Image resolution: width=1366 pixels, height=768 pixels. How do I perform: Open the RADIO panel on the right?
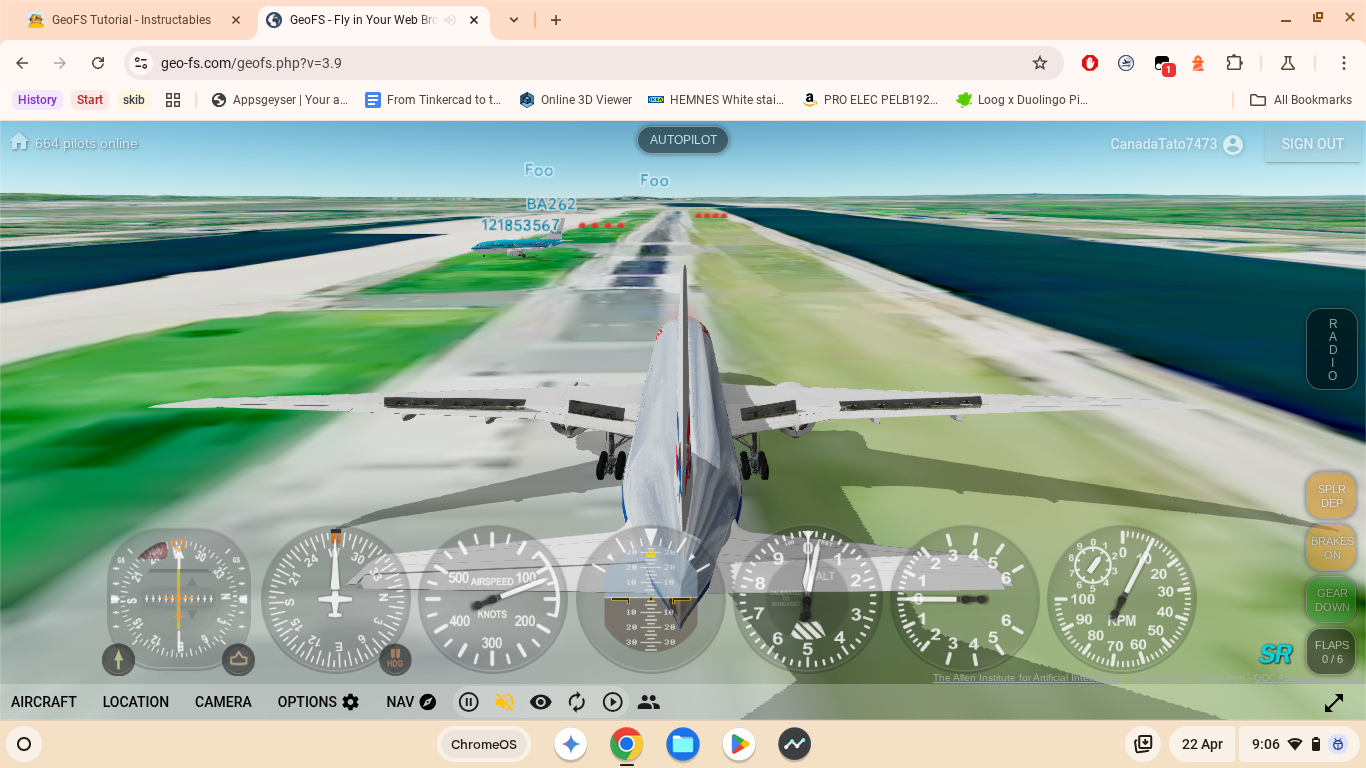(1331, 348)
